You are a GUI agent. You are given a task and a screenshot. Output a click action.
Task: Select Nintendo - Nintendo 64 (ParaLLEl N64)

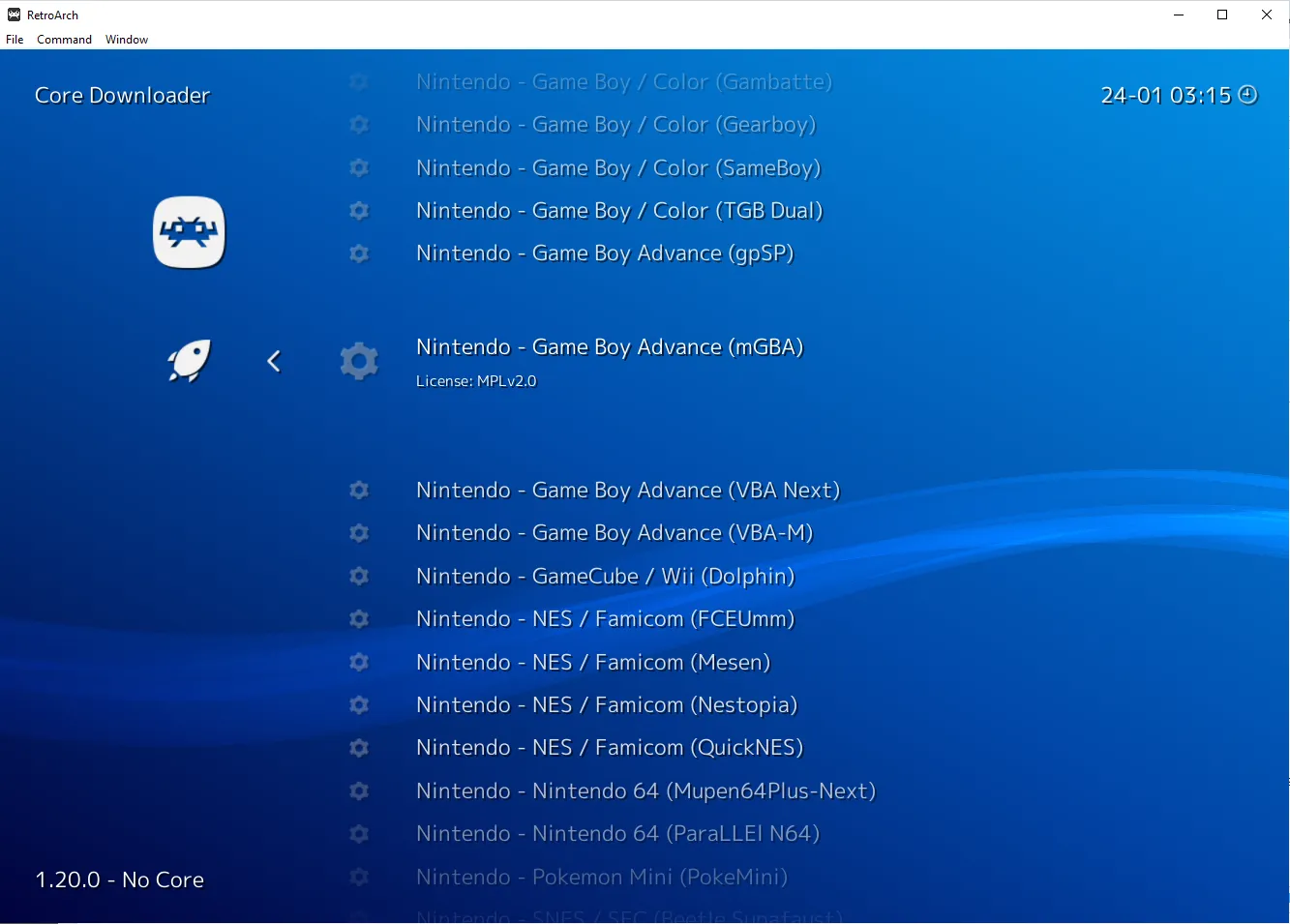point(617,833)
